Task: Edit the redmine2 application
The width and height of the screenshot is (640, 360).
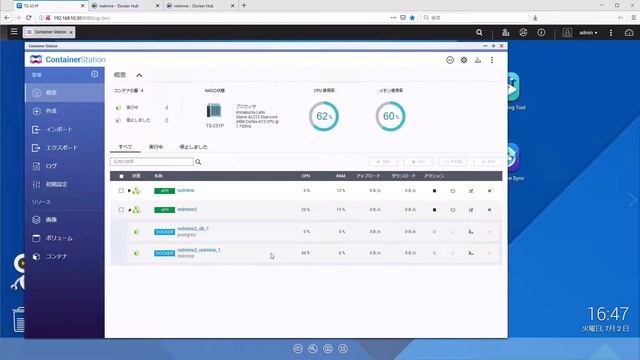Action: tap(471, 210)
